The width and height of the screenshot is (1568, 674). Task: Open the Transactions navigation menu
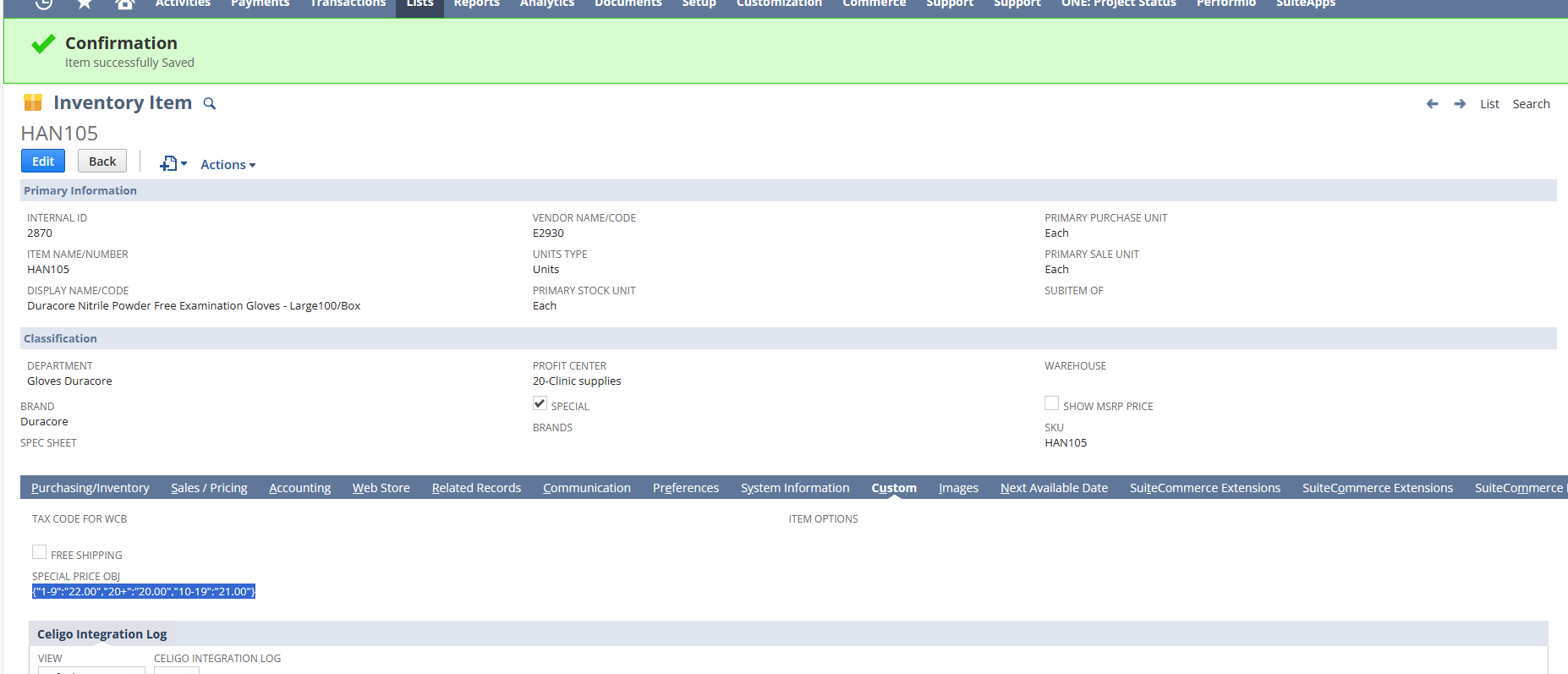click(x=348, y=4)
